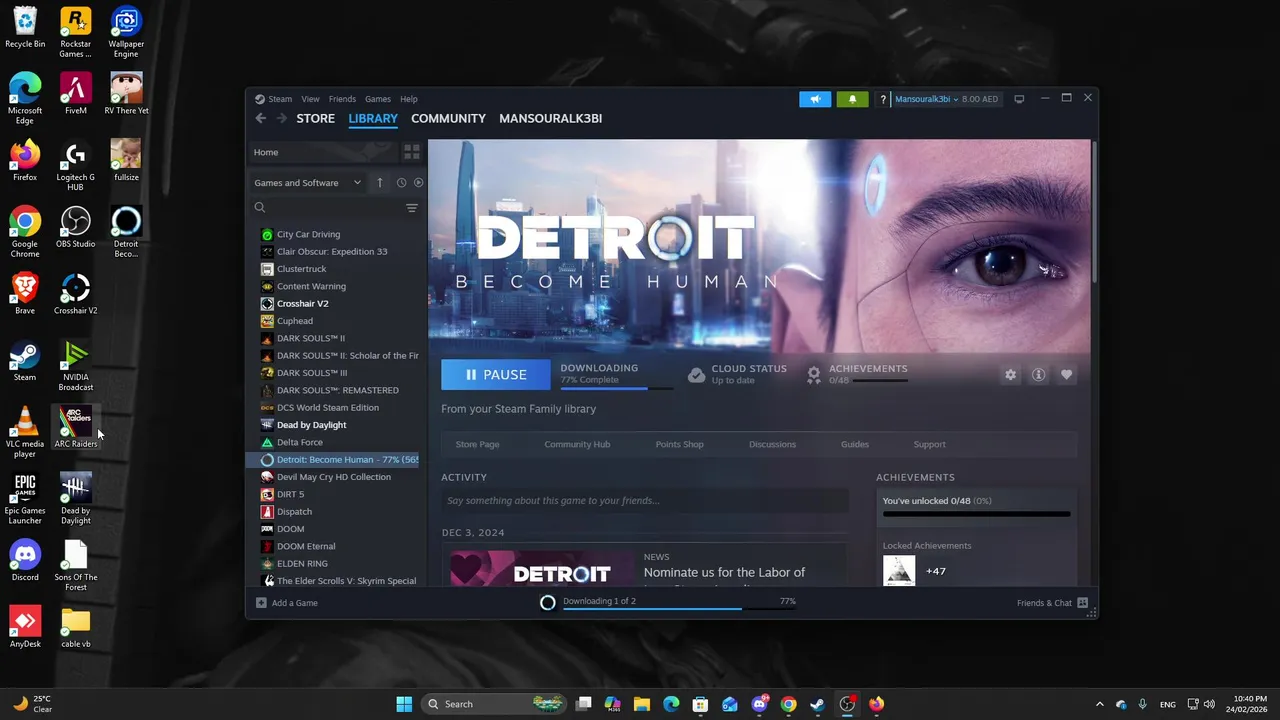Image resolution: width=1280 pixels, height=720 pixels.
Task: Open Friends & Chat grid icon
Action: [1082, 603]
